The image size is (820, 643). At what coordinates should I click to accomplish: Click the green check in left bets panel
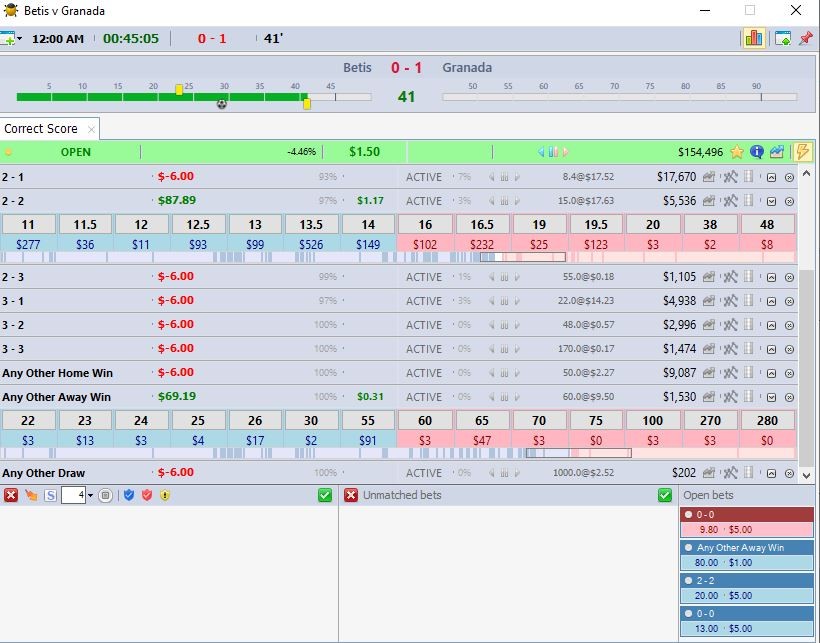(x=325, y=495)
